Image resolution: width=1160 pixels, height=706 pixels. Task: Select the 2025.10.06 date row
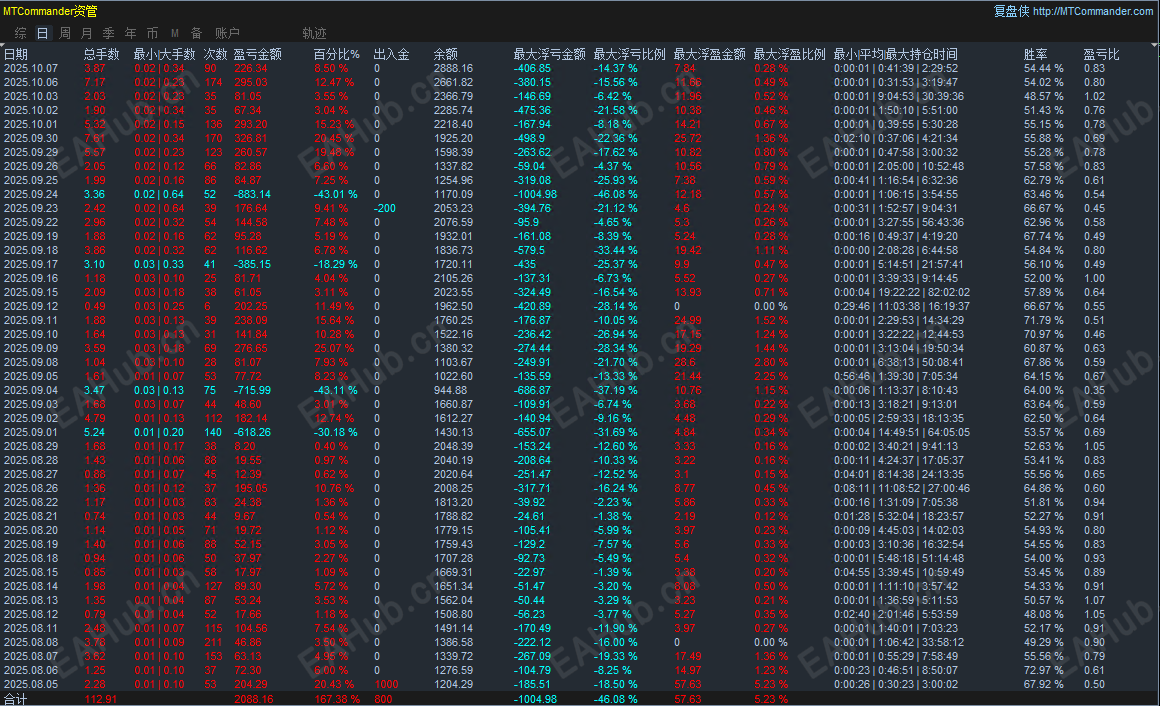pyautogui.click(x=30, y=82)
